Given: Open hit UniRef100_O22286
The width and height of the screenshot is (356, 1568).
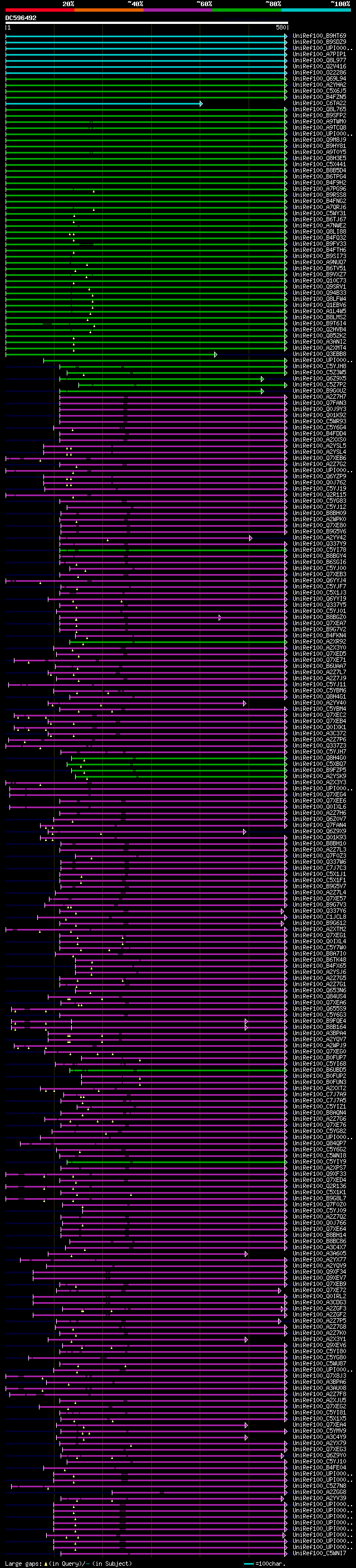Looking at the screenshot, I should click(319, 72).
